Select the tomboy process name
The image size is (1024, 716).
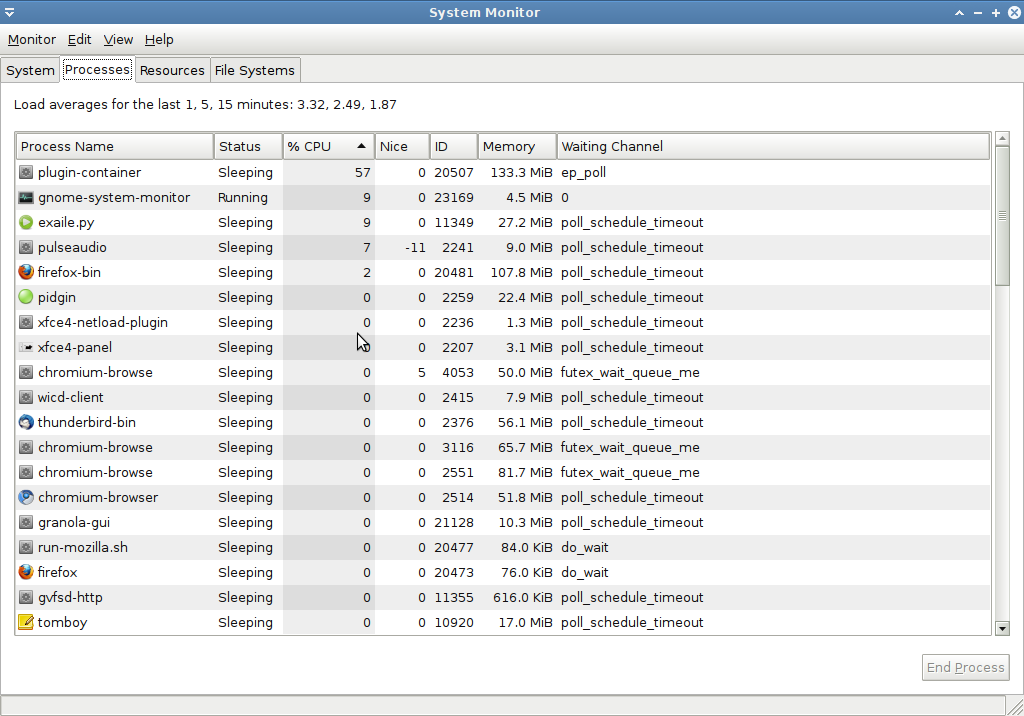coord(62,623)
